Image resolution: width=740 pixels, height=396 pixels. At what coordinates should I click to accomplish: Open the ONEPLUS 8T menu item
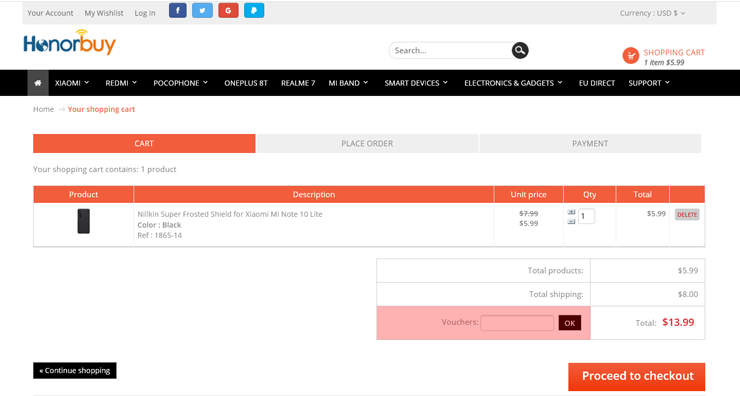pyautogui.click(x=246, y=83)
